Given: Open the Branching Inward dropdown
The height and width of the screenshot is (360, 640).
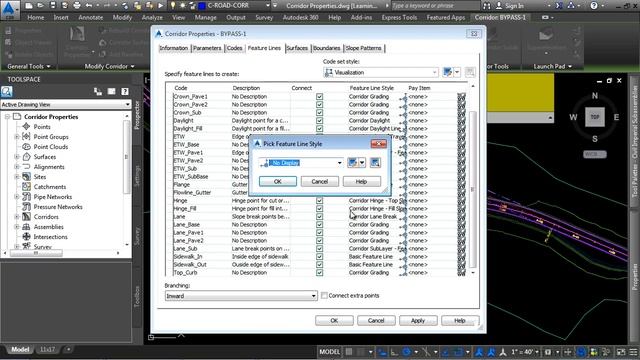Looking at the screenshot, I should tap(241, 296).
